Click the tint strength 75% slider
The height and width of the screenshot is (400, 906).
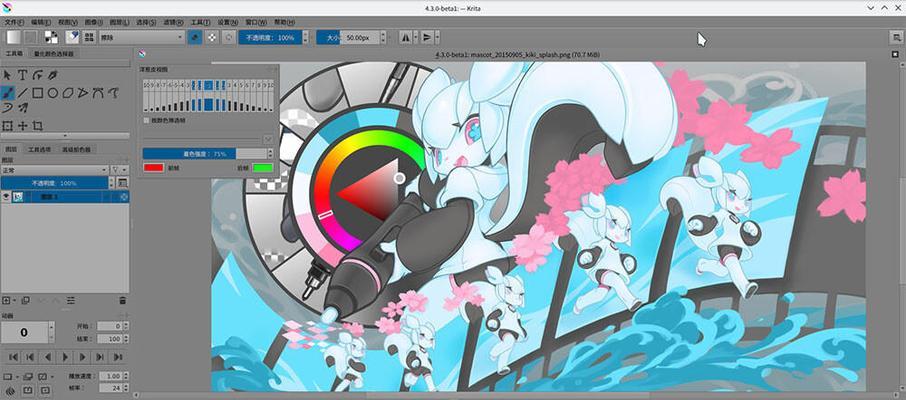[x=205, y=154]
